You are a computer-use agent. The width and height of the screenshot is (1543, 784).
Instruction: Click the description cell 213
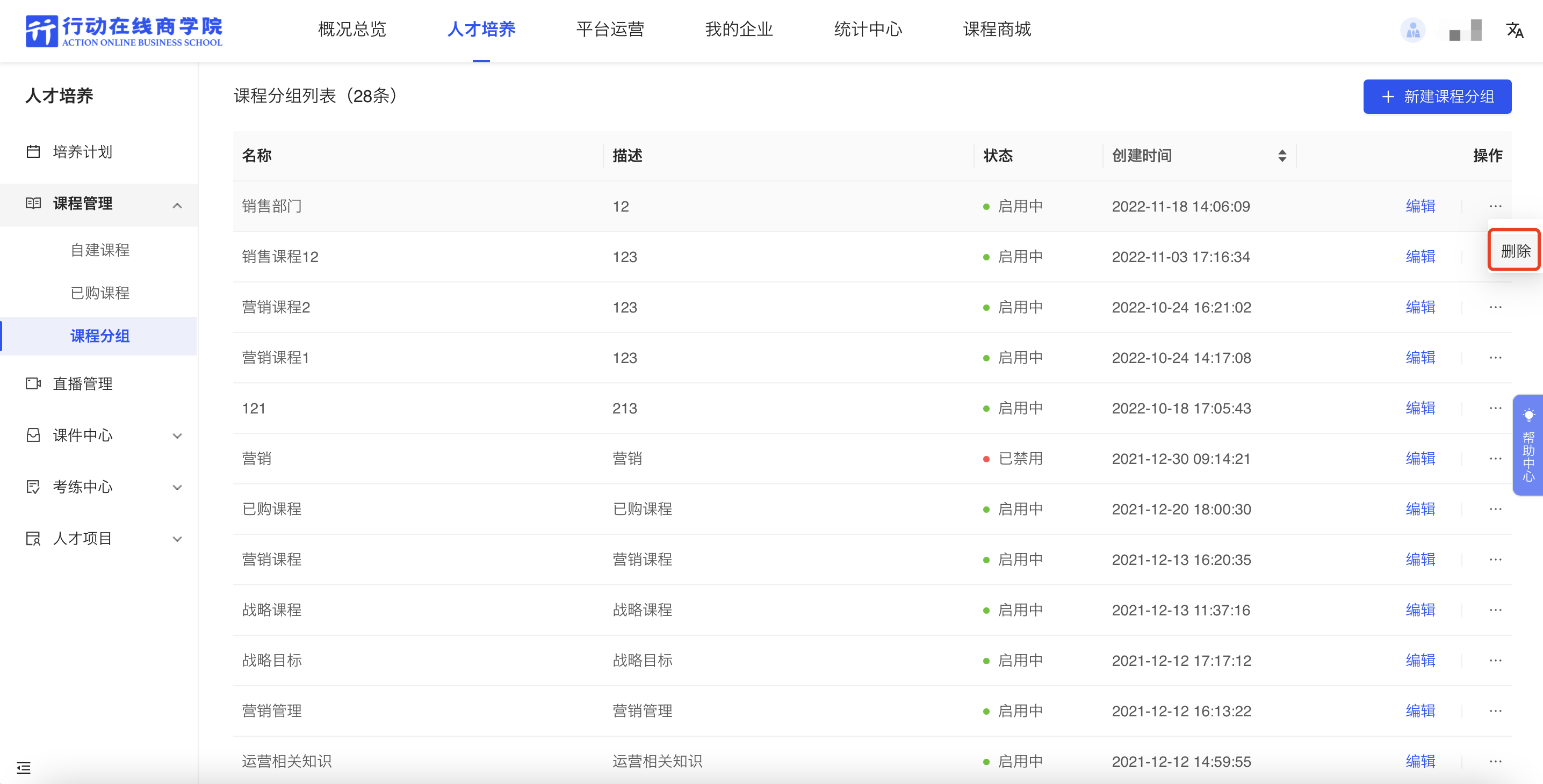(625, 408)
